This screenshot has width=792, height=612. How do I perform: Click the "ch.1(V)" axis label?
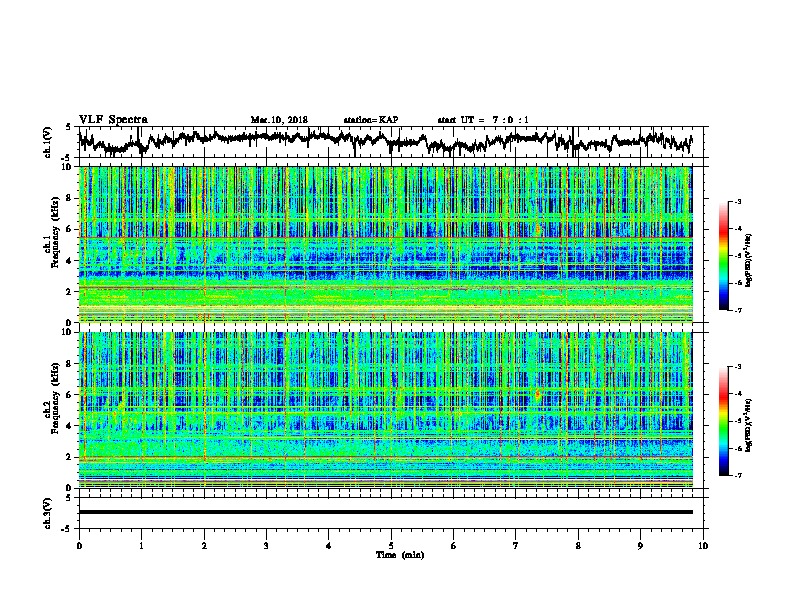48,142
